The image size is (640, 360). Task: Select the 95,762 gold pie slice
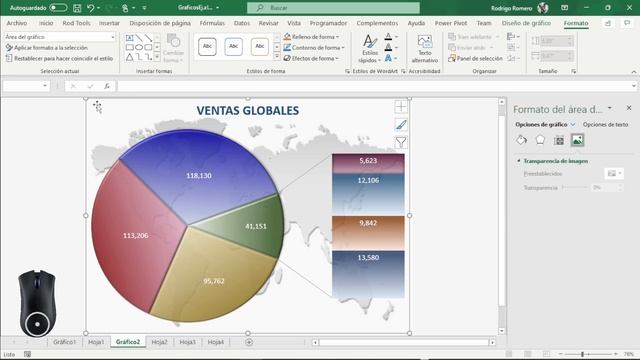point(214,281)
